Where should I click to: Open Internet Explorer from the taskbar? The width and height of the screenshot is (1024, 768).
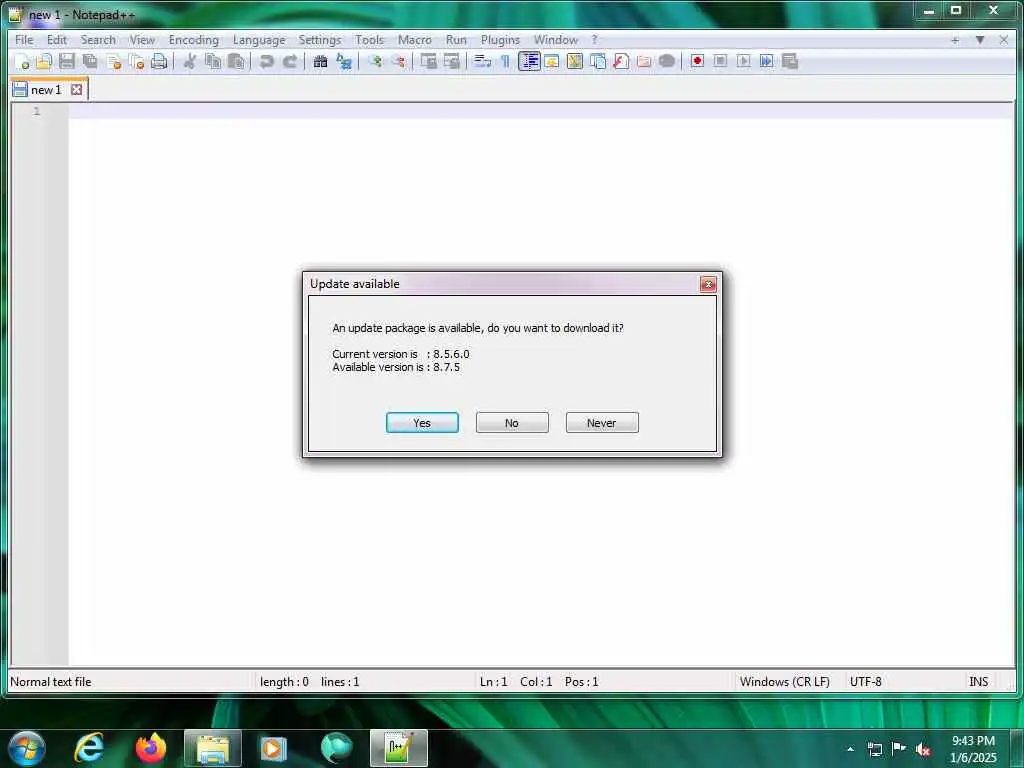[89, 748]
